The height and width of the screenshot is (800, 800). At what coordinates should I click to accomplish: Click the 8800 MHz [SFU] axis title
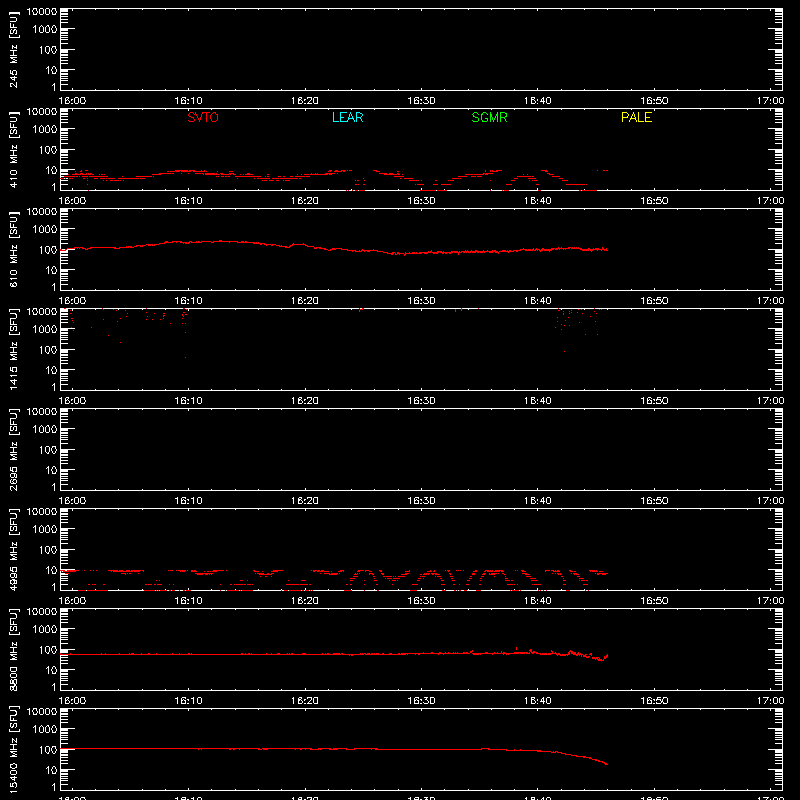13,649
